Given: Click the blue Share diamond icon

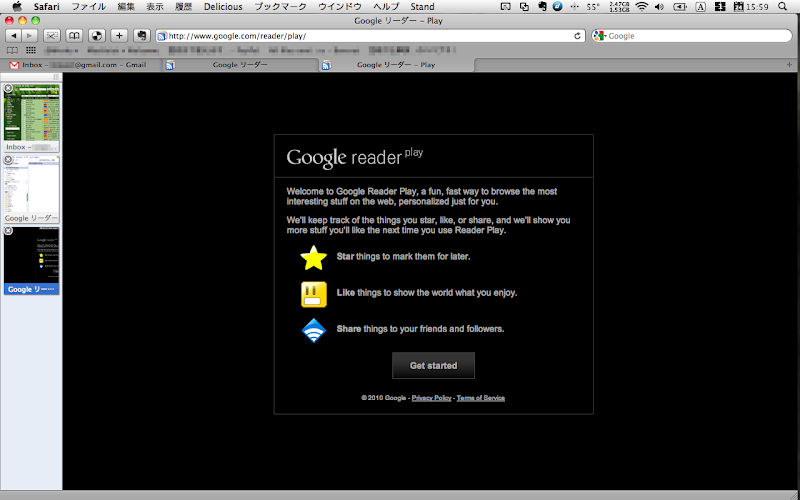Looking at the screenshot, I should pos(314,331).
